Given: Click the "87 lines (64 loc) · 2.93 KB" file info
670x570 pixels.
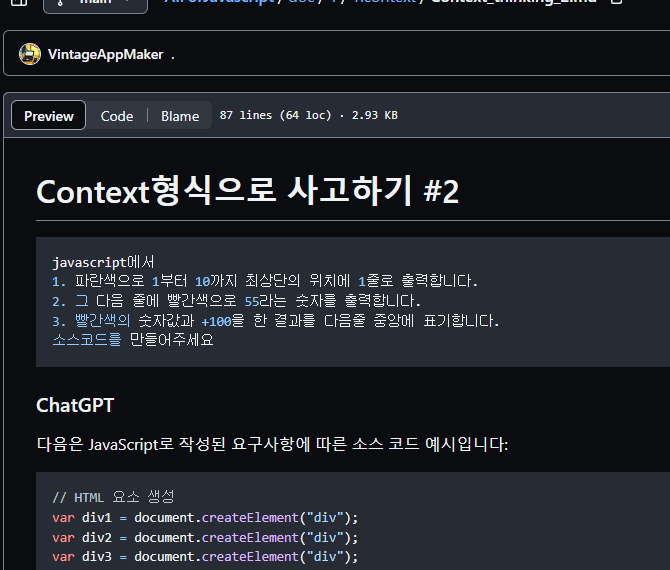Looking at the screenshot, I should [x=309, y=115].
